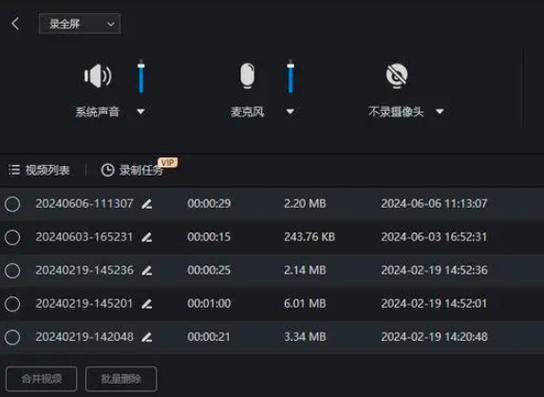Click the duration 00:01:00
The height and width of the screenshot is (397, 544).
209,304
